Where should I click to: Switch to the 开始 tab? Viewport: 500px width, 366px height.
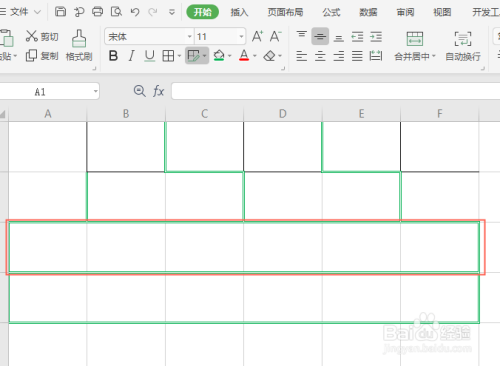(x=202, y=12)
